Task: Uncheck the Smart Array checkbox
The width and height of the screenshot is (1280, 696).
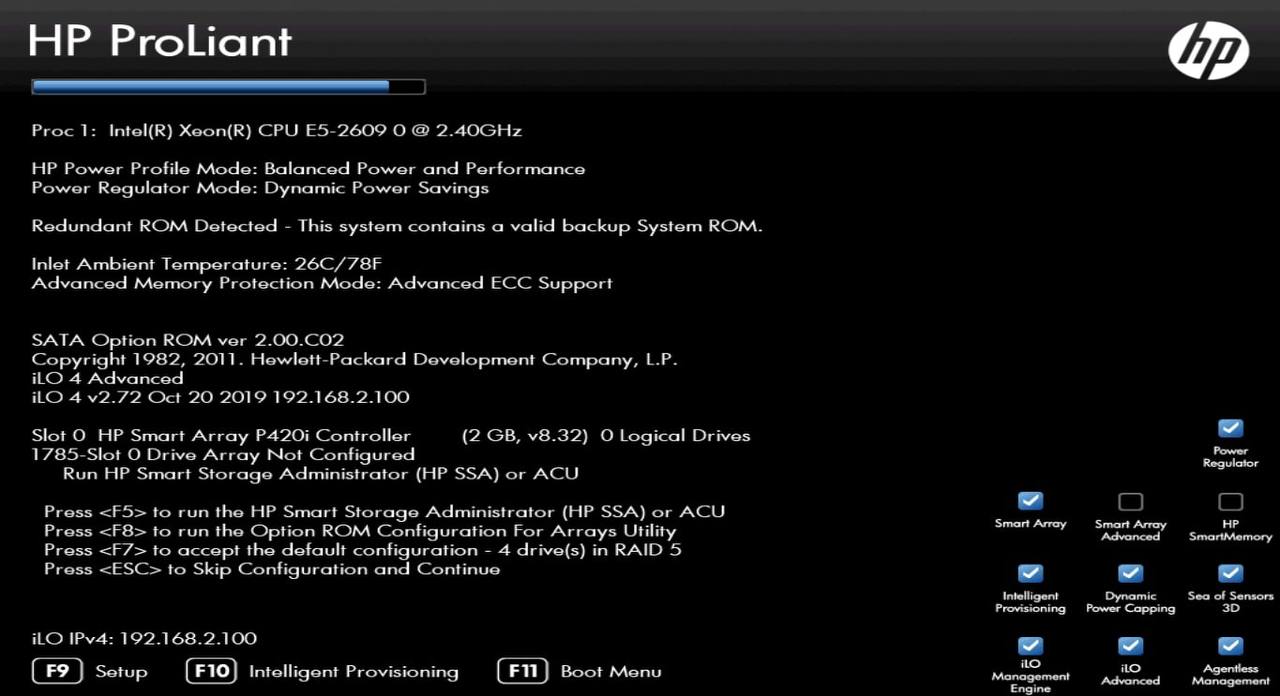Action: (1030, 501)
